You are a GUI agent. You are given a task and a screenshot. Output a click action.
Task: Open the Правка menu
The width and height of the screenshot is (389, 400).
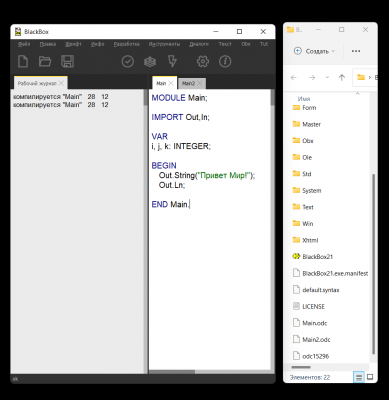click(48, 44)
